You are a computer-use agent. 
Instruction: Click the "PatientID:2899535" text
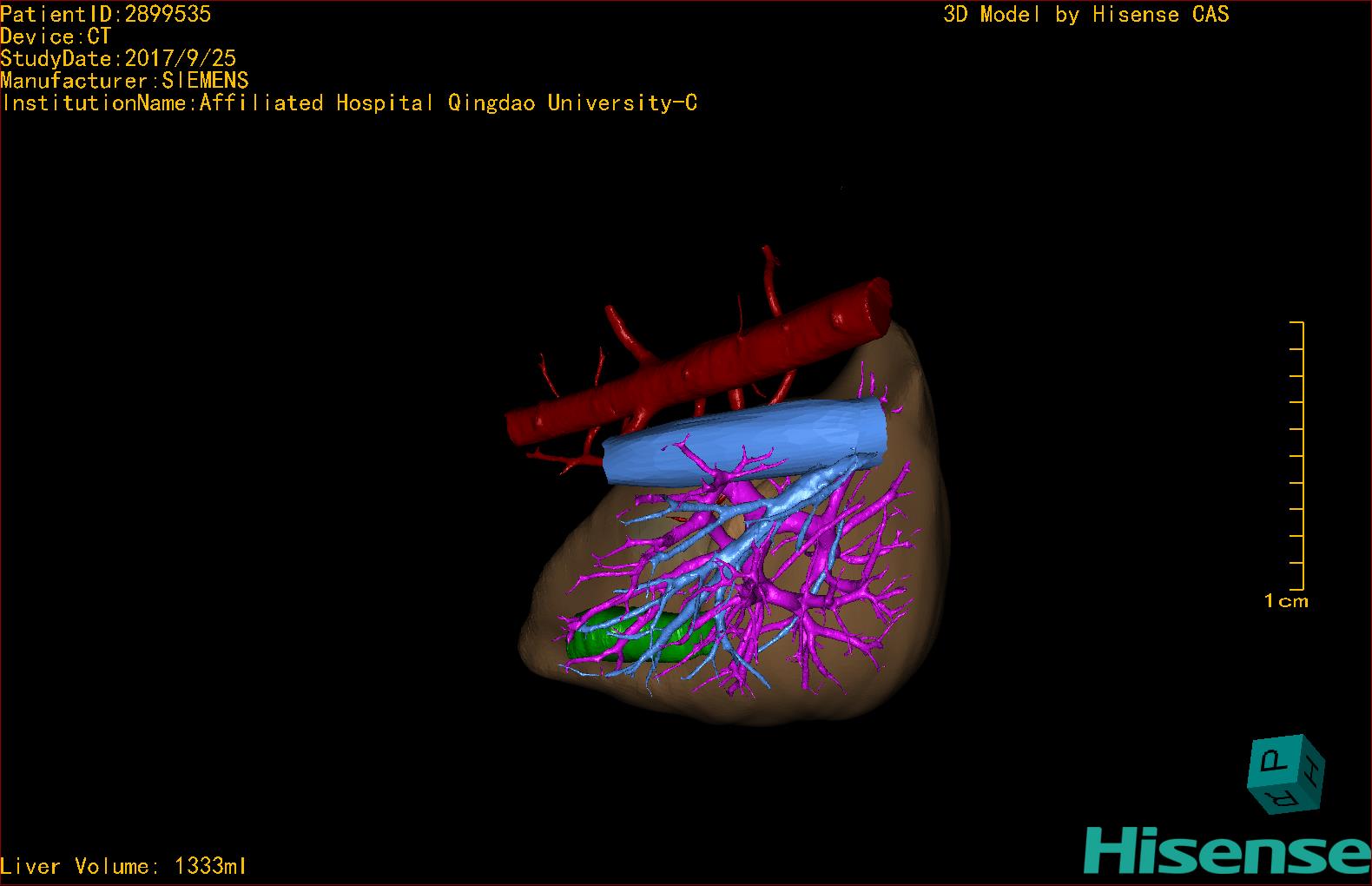click(106, 14)
